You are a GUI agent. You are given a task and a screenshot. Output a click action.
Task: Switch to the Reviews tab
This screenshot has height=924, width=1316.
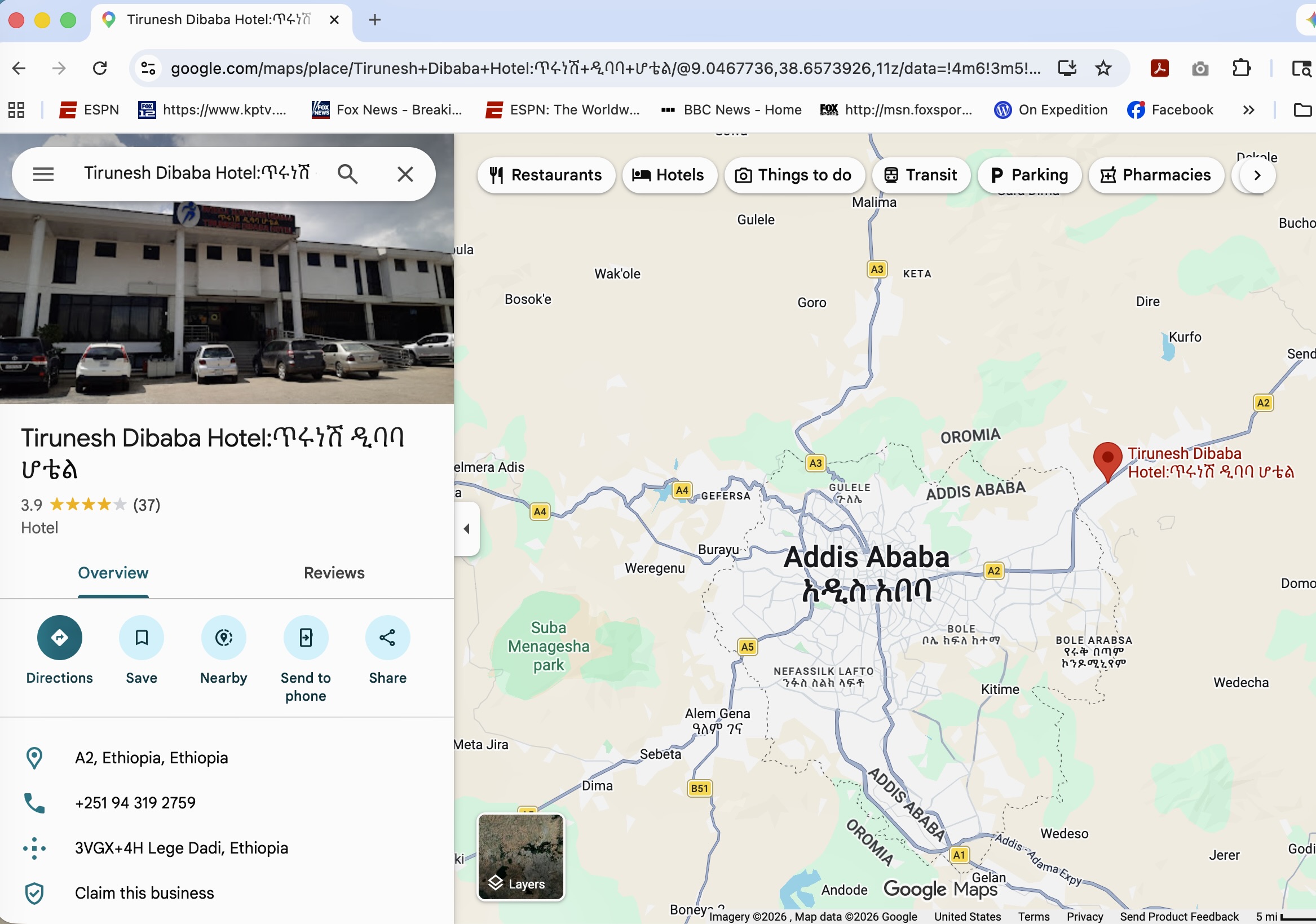coord(334,573)
